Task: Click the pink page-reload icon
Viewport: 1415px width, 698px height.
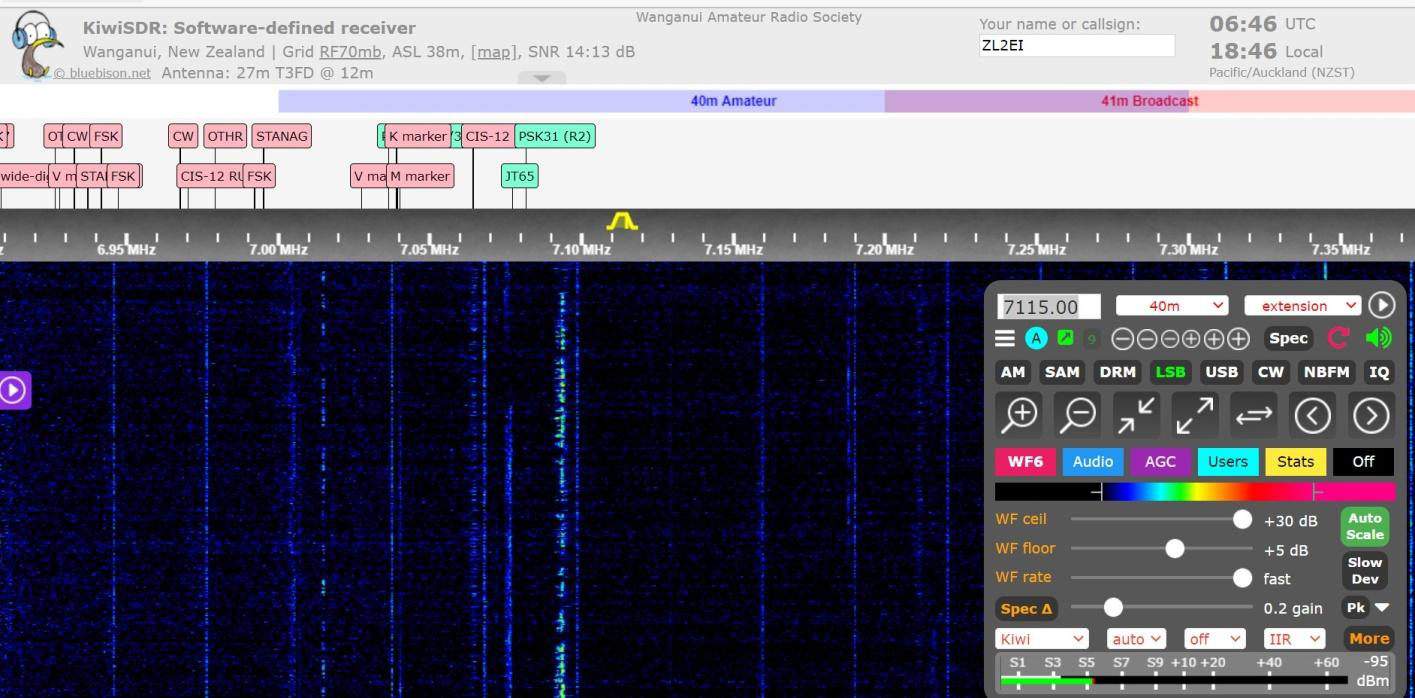Action: 1337,338
